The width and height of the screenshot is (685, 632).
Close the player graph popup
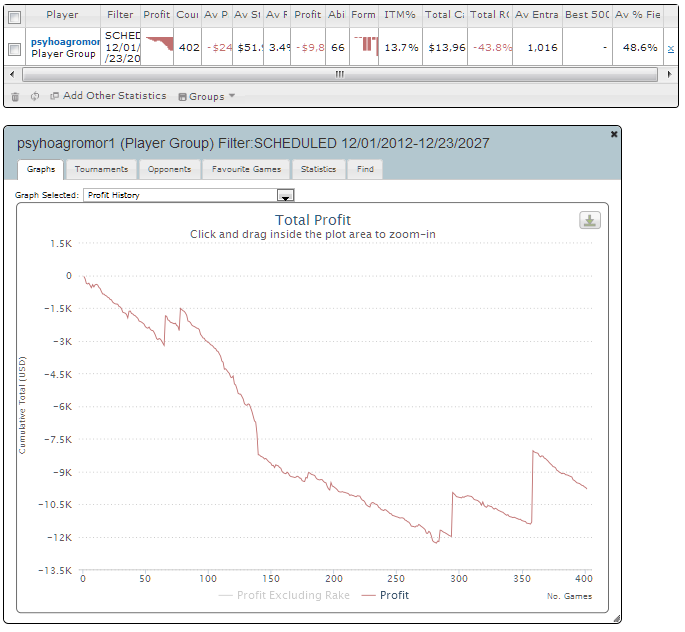(614, 134)
